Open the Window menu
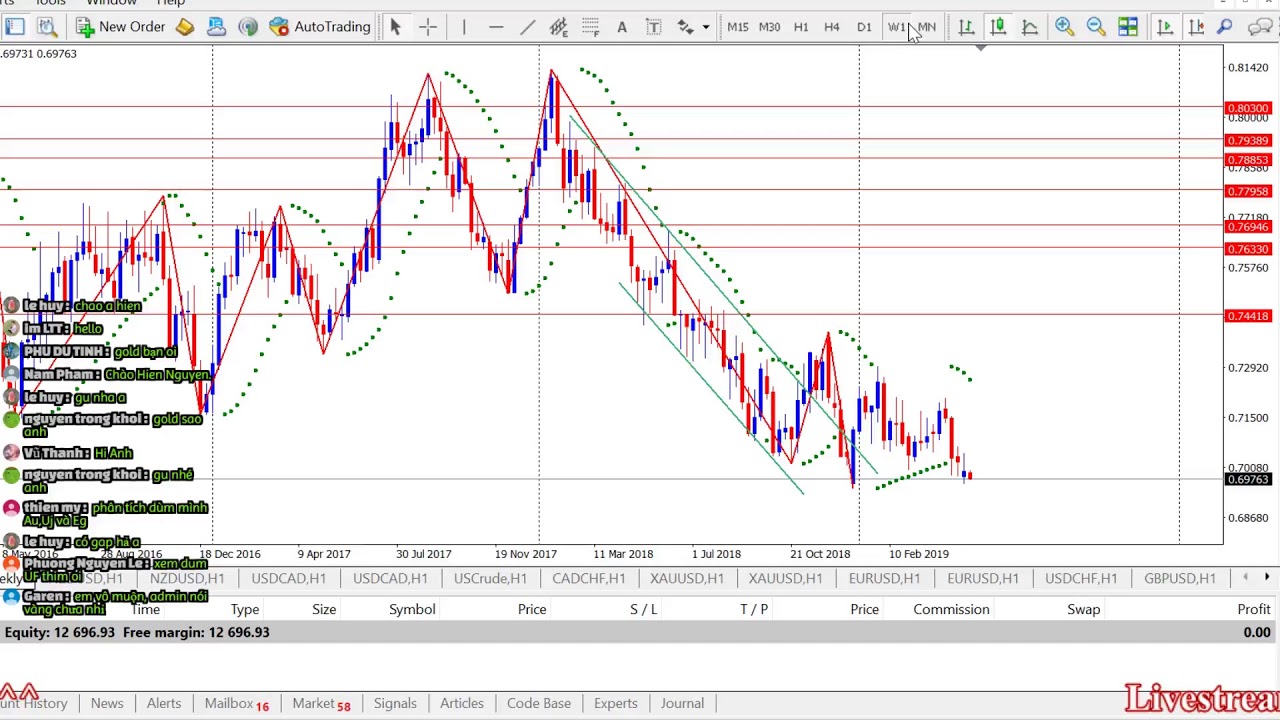The height and width of the screenshot is (720, 1280). tap(111, 3)
